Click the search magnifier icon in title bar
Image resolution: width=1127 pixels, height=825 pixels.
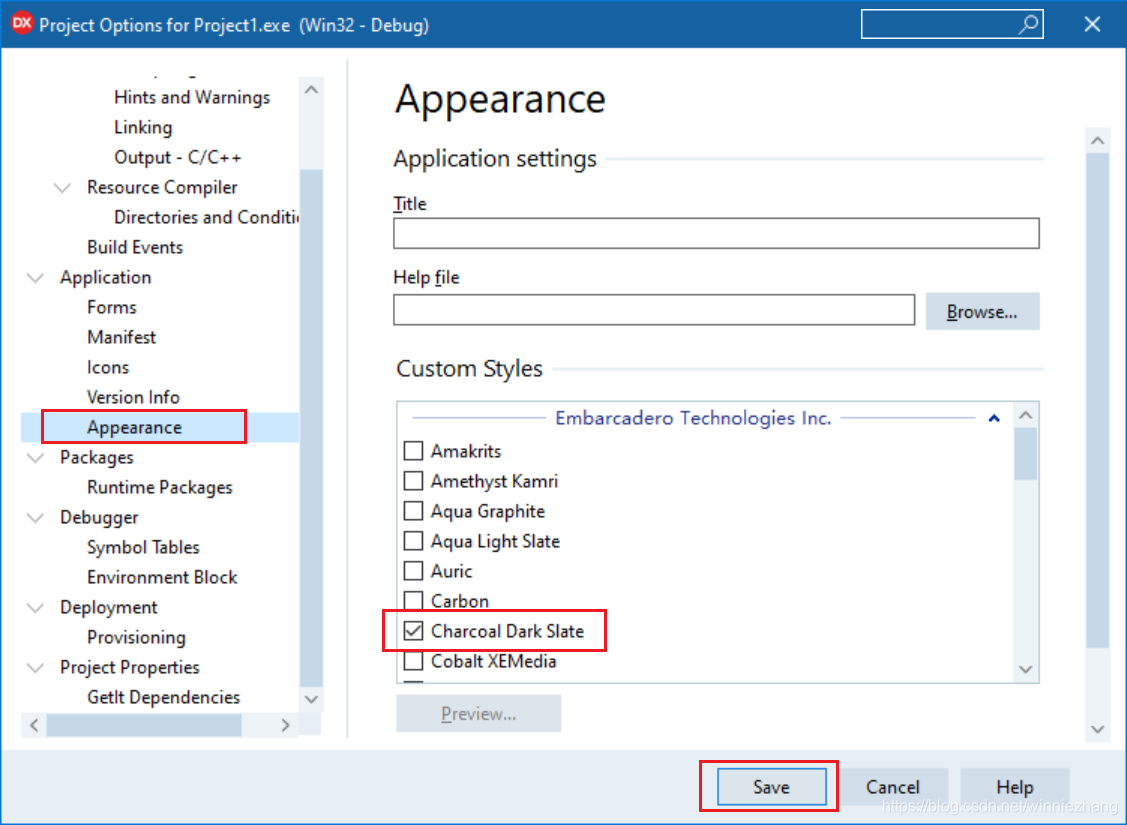[1029, 24]
